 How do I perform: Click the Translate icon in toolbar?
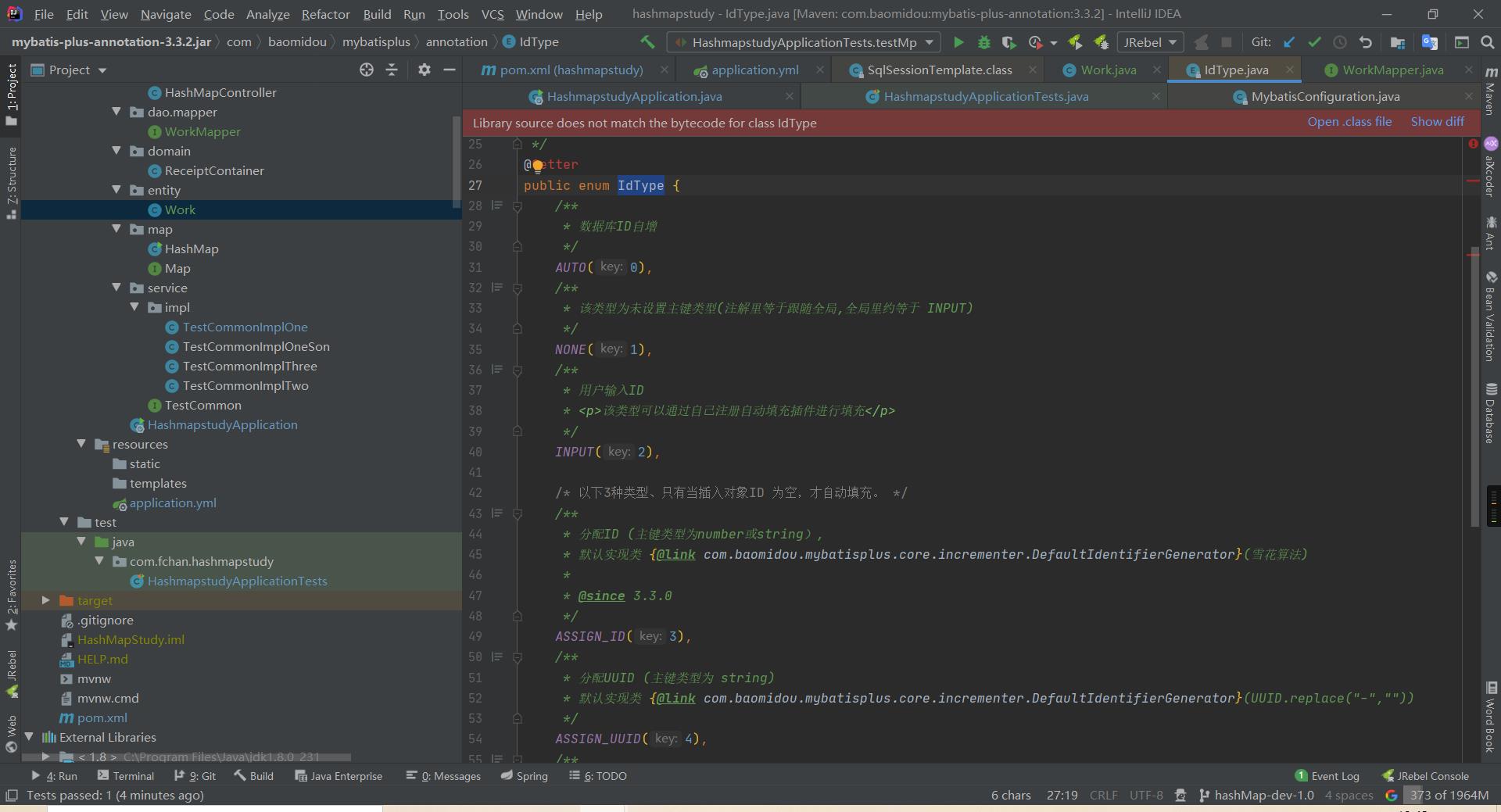tap(1430, 42)
